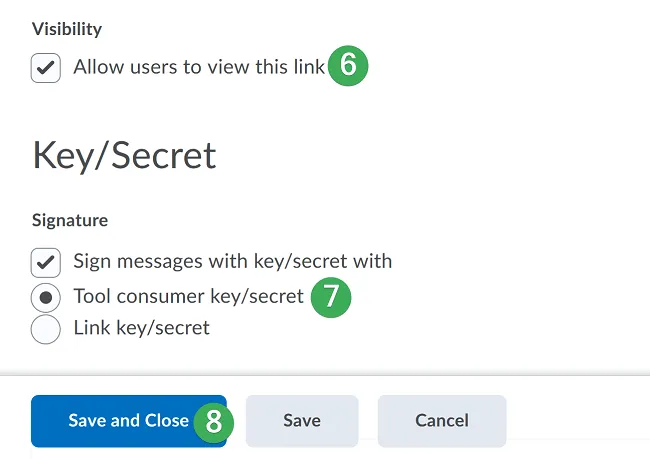Click the Allow users to view this link label text
This screenshot has width=650, height=459.
pos(199,68)
